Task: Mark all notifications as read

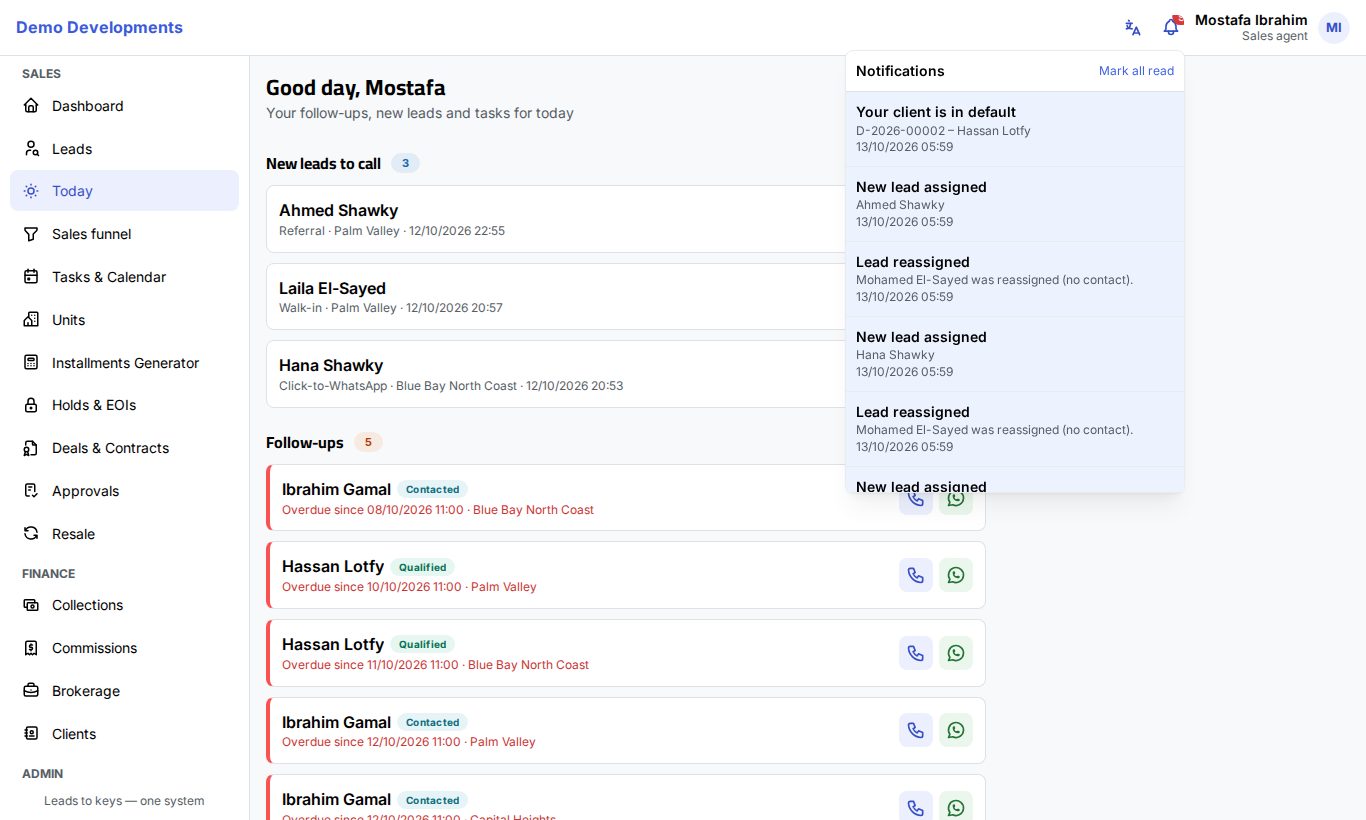Action: click(1136, 71)
